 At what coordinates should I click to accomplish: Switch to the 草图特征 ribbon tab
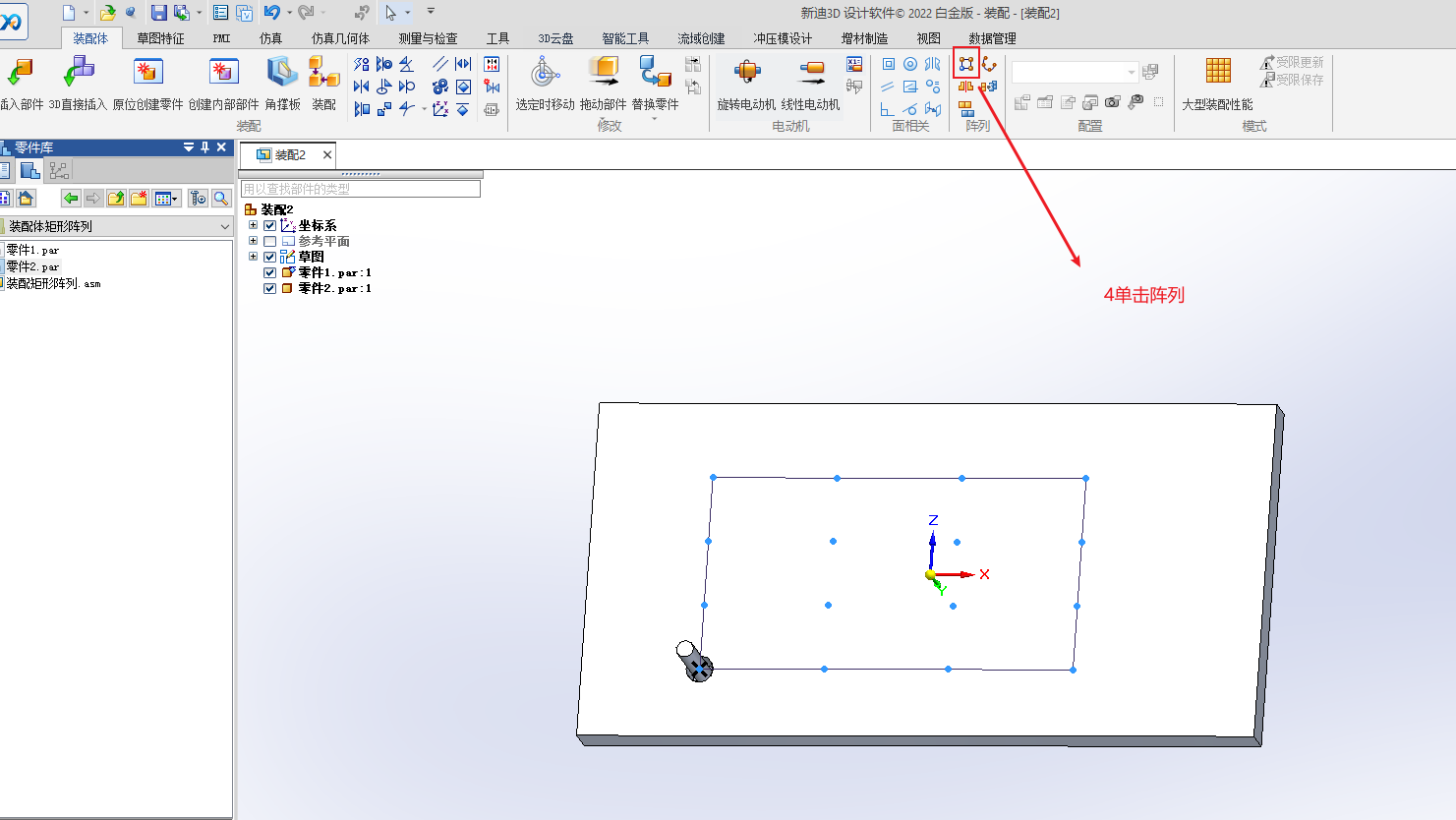[160, 38]
